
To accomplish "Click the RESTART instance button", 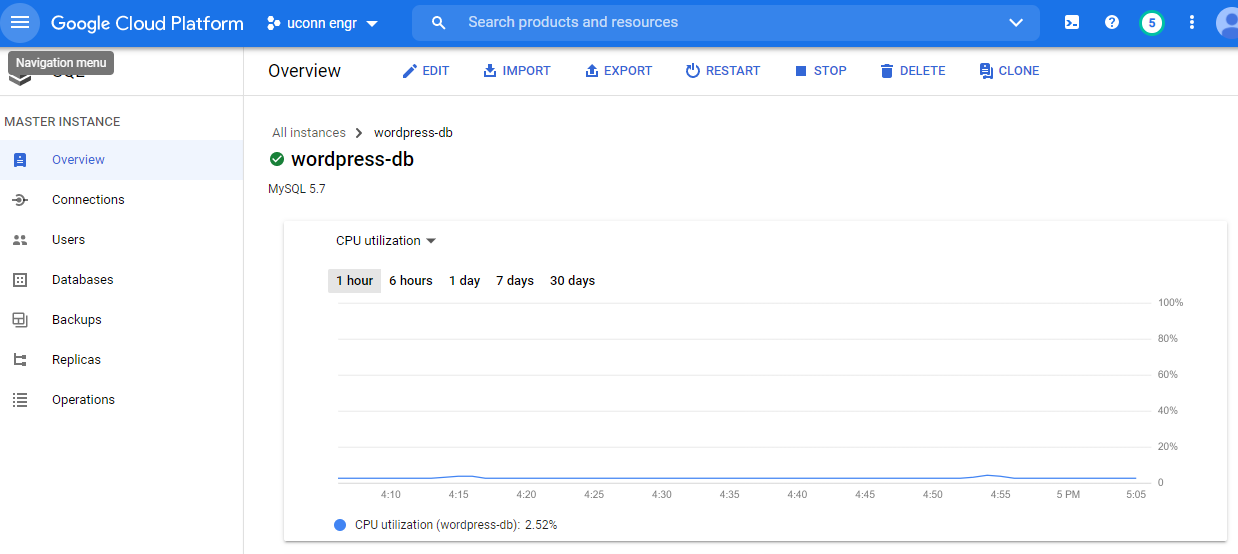I will 722,71.
